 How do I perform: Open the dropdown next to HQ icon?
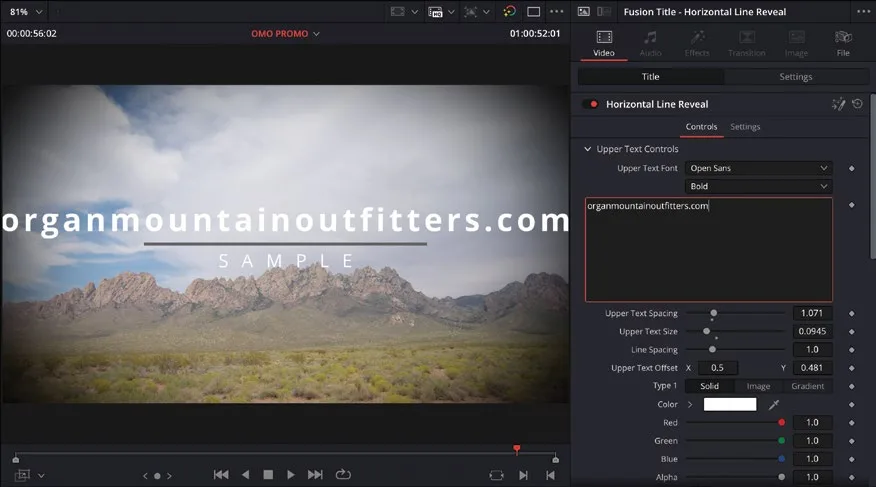tap(451, 12)
